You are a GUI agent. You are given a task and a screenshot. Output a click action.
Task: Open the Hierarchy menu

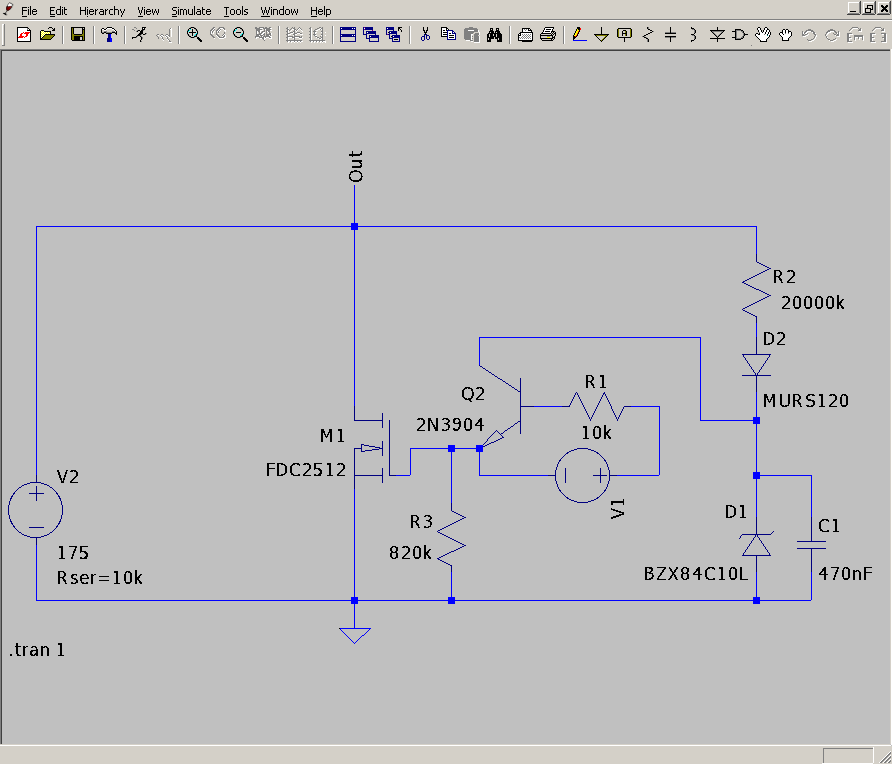[102, 11]
